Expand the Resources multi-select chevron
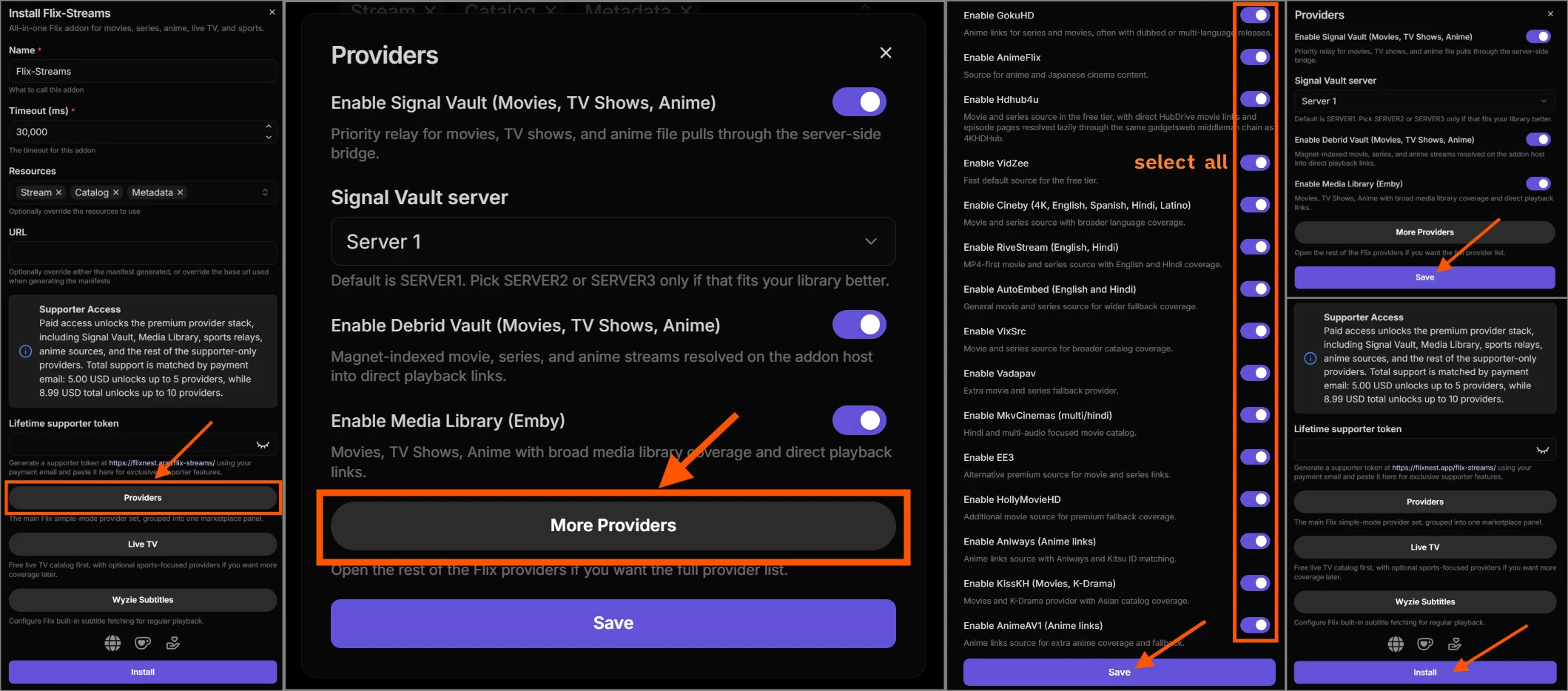 pyautogui.click(x=265, y=192)
